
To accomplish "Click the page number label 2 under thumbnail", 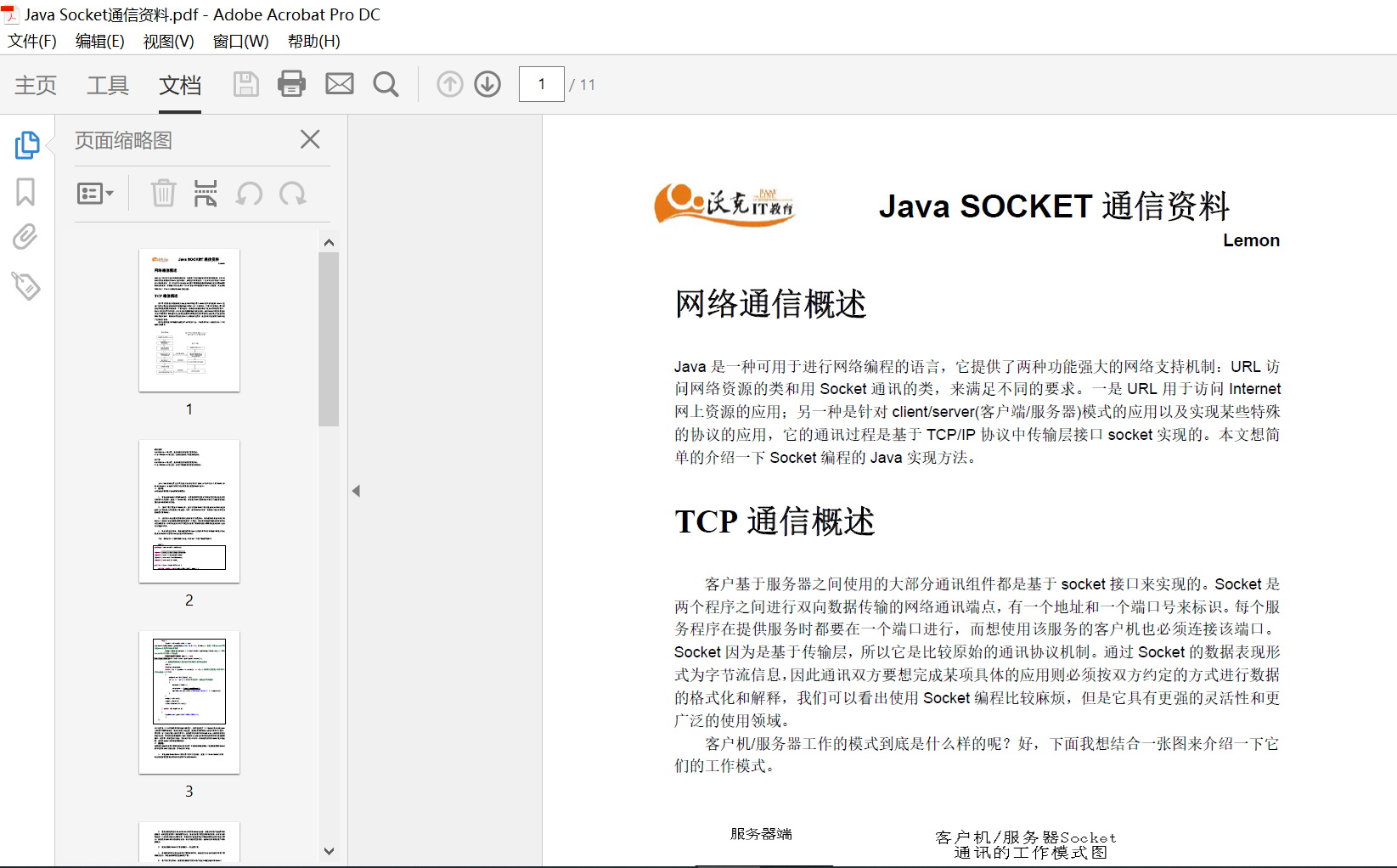I will [x=189, y=600].
